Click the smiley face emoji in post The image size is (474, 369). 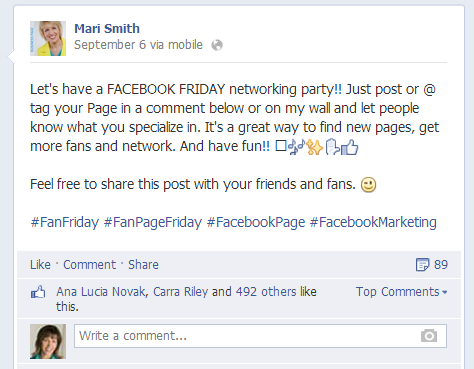(368, 185)
